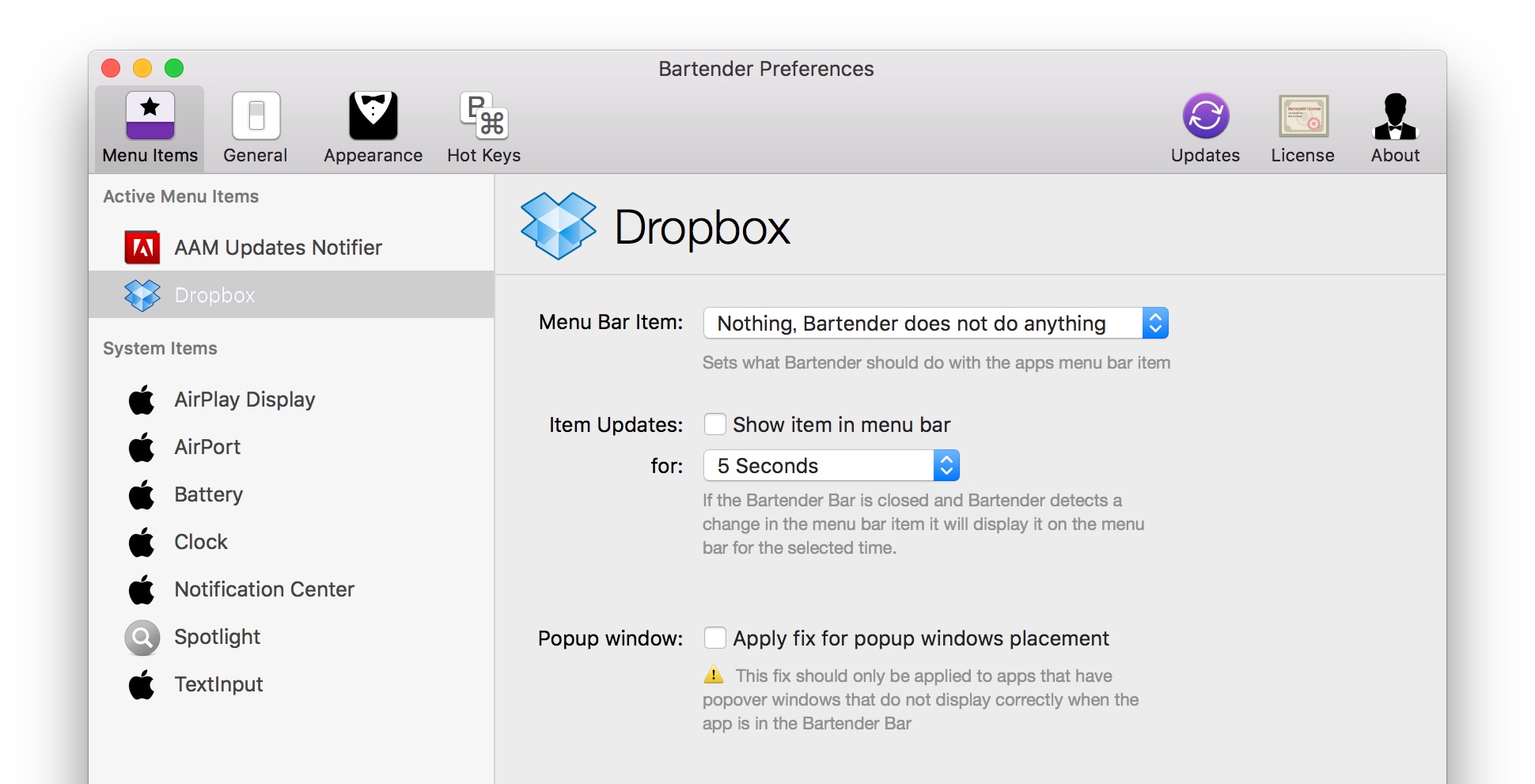Click the Menu Bar Item field label
The image size is (1535, 784).
tap(611, 322)
